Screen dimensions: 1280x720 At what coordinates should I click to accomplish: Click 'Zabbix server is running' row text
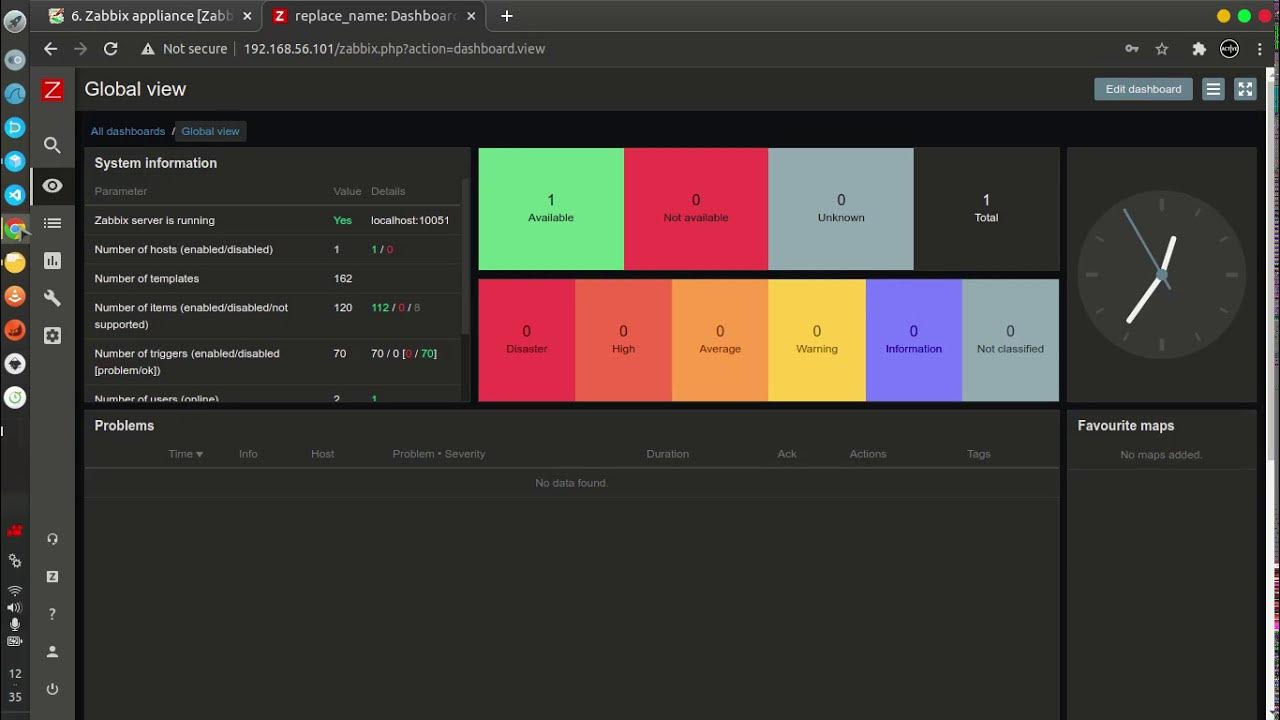coord(154,220)
